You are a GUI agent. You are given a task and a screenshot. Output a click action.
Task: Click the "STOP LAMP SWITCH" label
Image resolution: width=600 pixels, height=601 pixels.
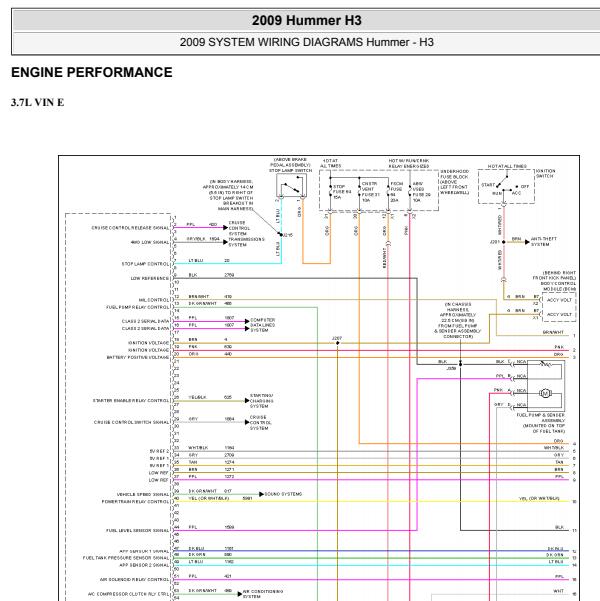[x=290, y=171]
